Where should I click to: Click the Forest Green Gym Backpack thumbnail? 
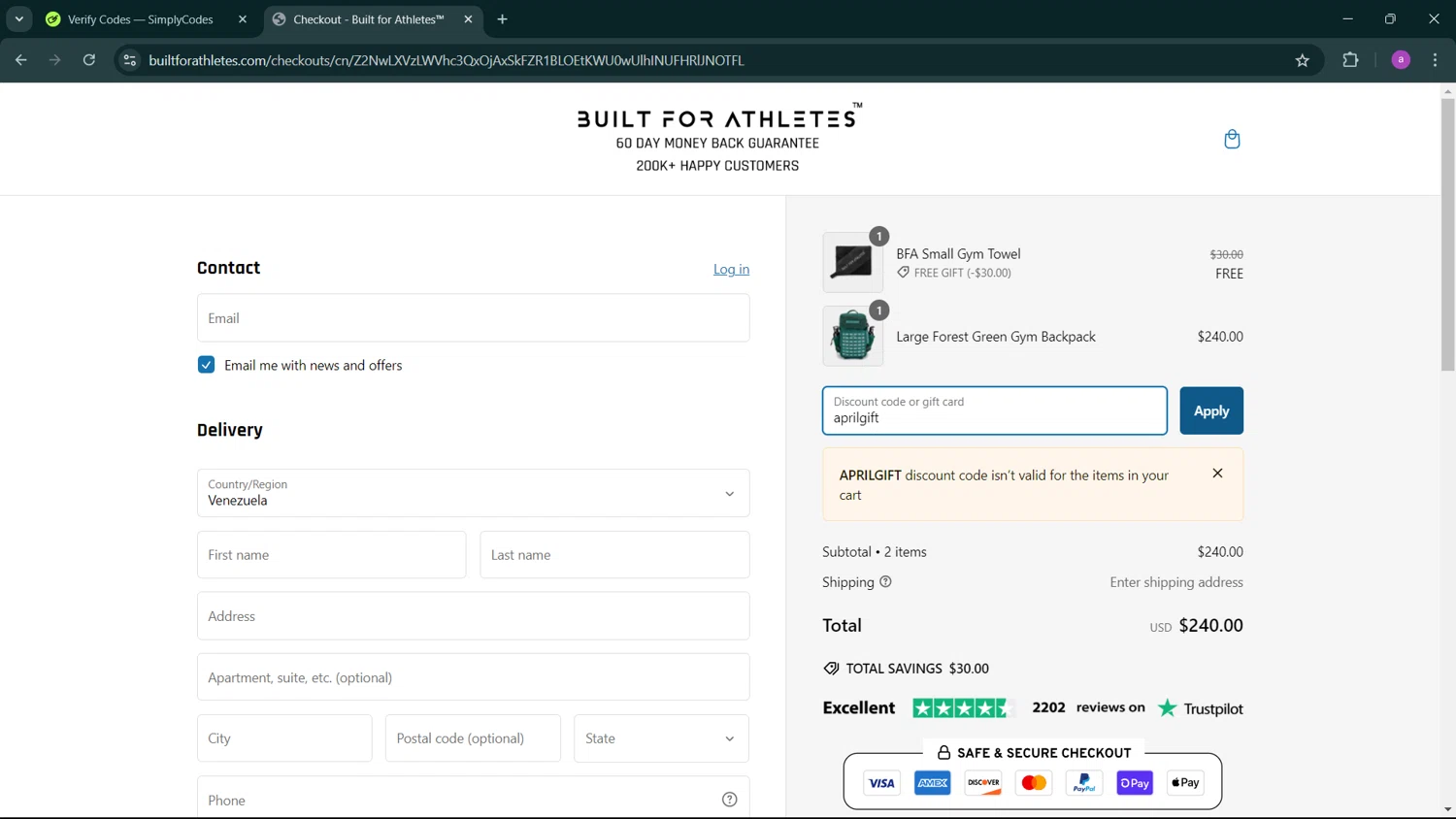[852, 336]
